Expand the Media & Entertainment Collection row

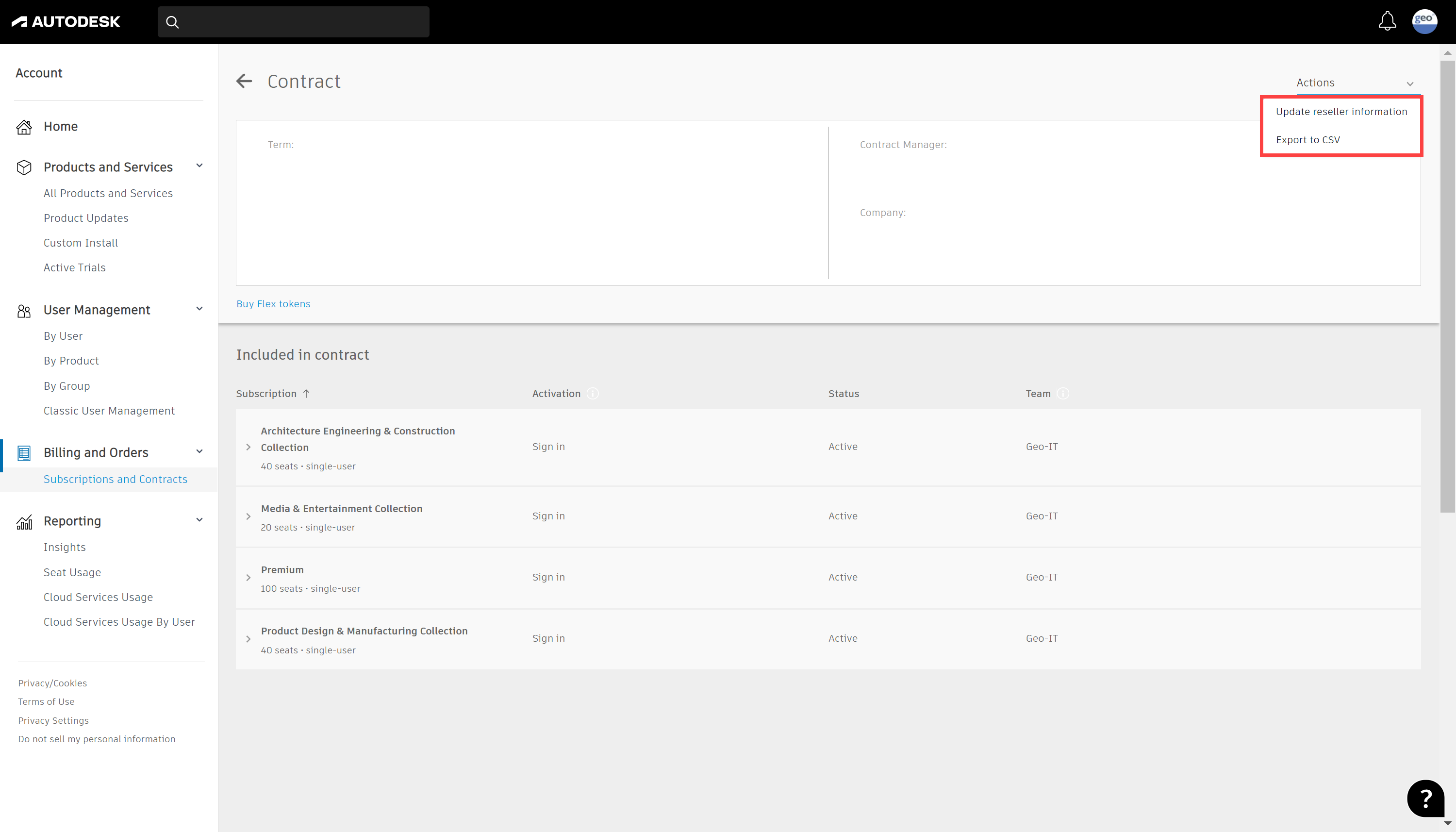tap(248, 516)
